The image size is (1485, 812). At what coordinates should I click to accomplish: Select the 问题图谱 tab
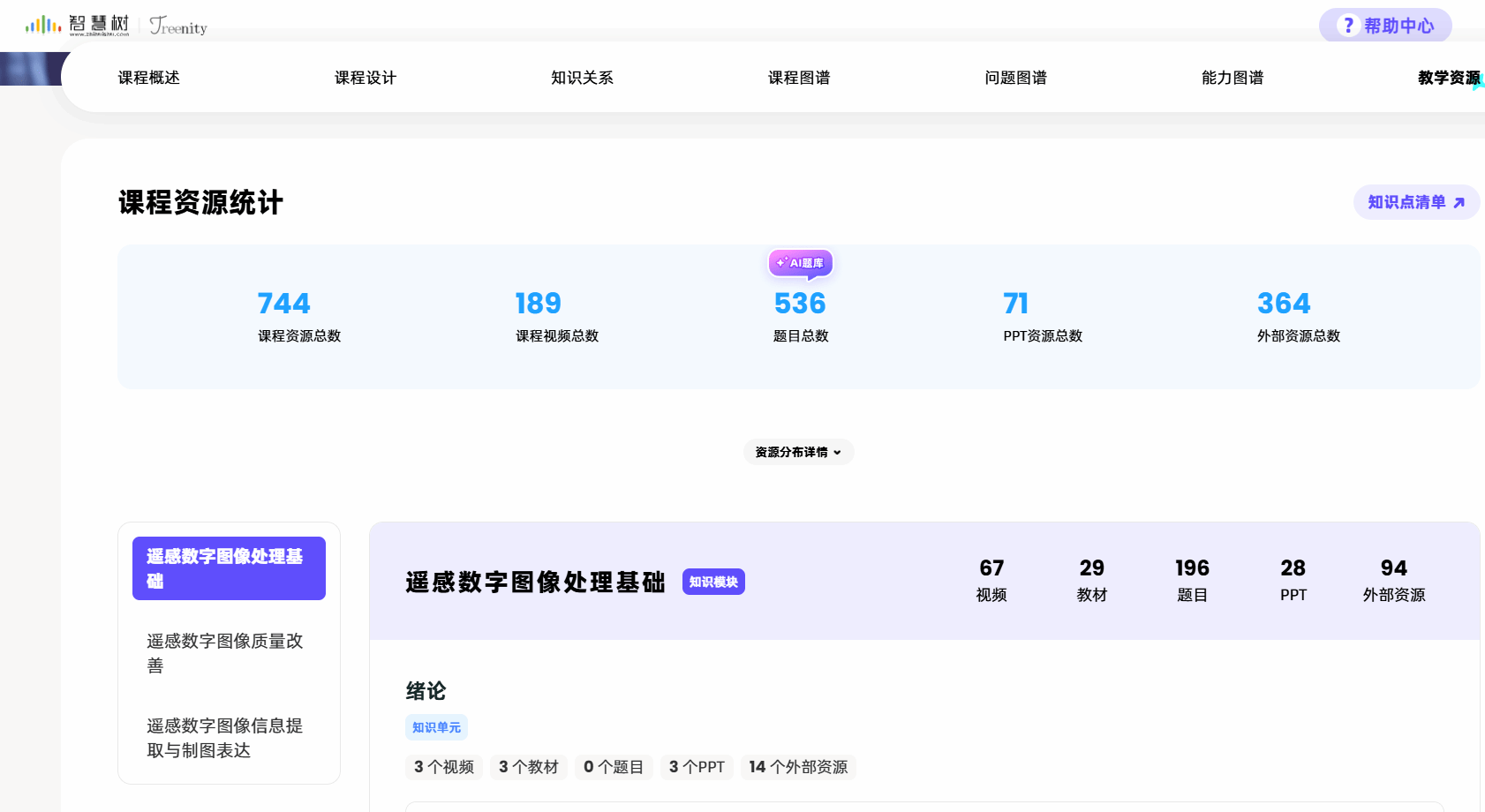tap(1015, 78)
